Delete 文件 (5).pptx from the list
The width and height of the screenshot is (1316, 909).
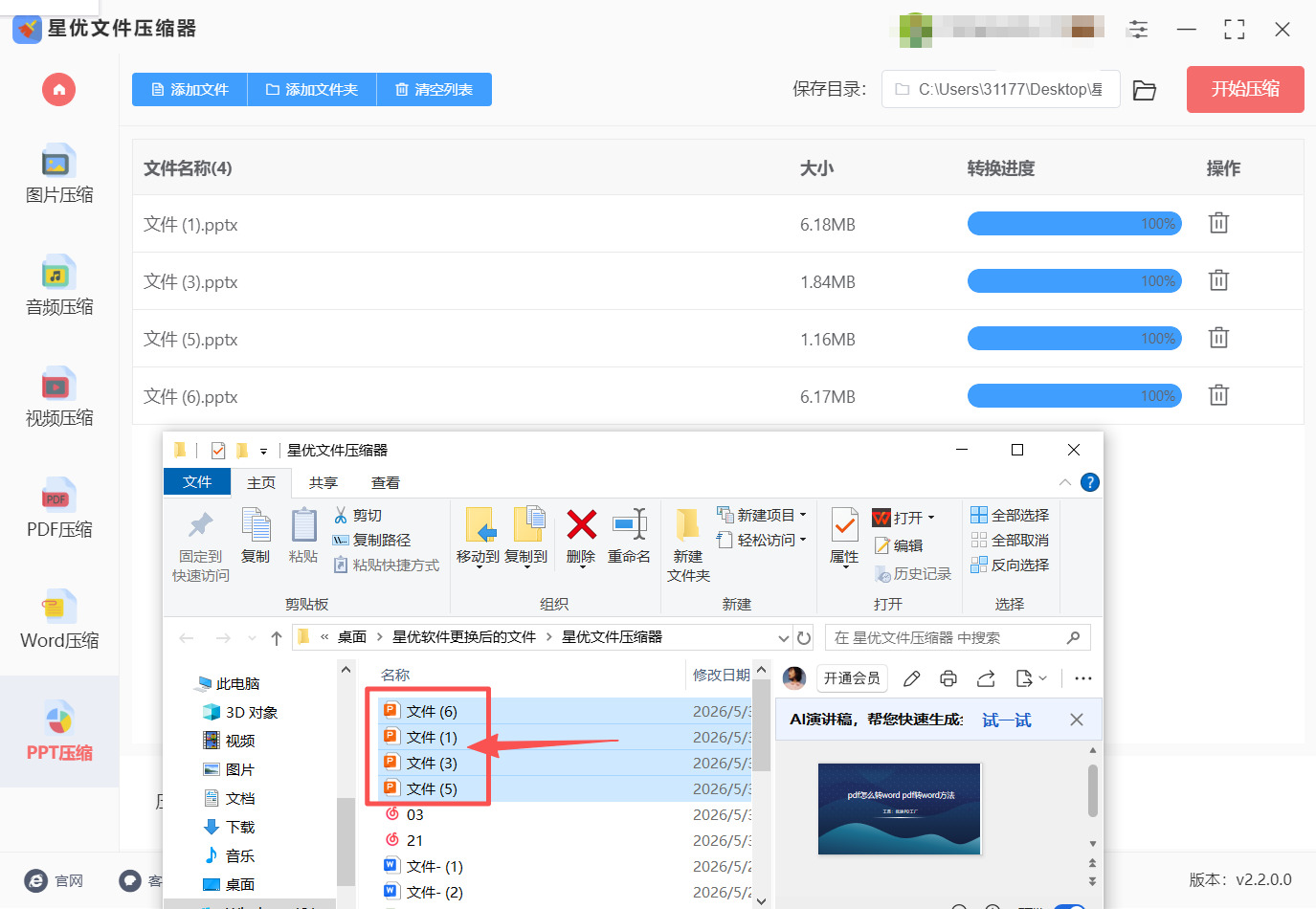[1218, 338]
